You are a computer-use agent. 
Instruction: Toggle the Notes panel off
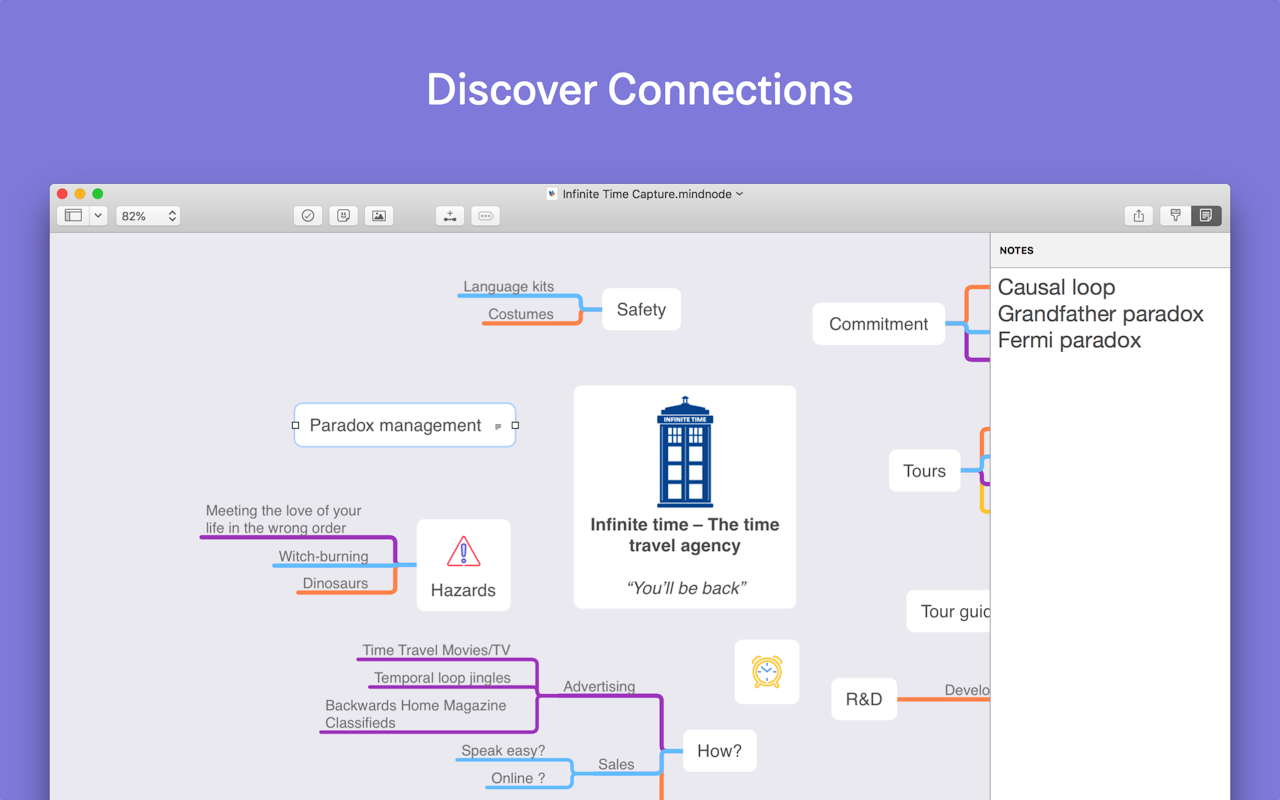pyautogui.click(x=1206, y=215)
